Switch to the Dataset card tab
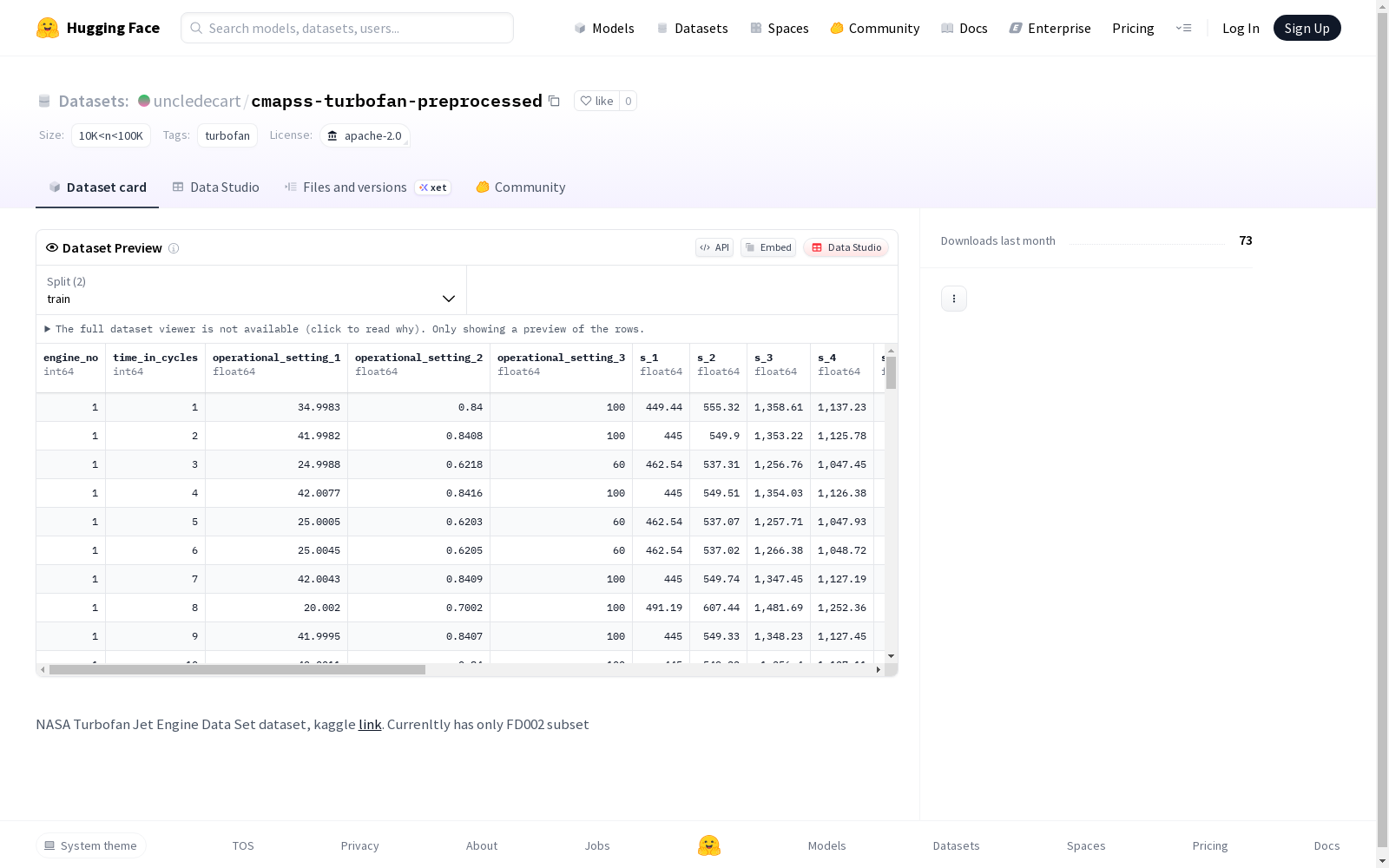Viewport: 1389px width, 868px height. point(97,187)
